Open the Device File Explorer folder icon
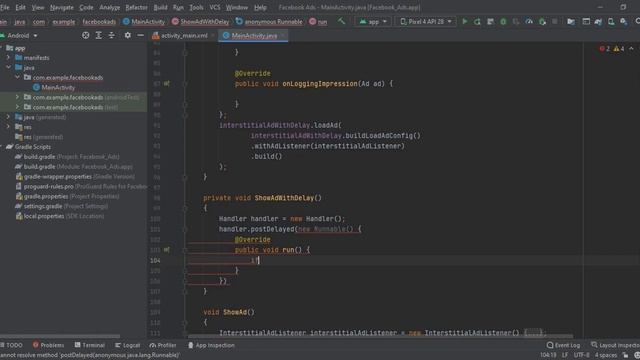 point(571,22)
